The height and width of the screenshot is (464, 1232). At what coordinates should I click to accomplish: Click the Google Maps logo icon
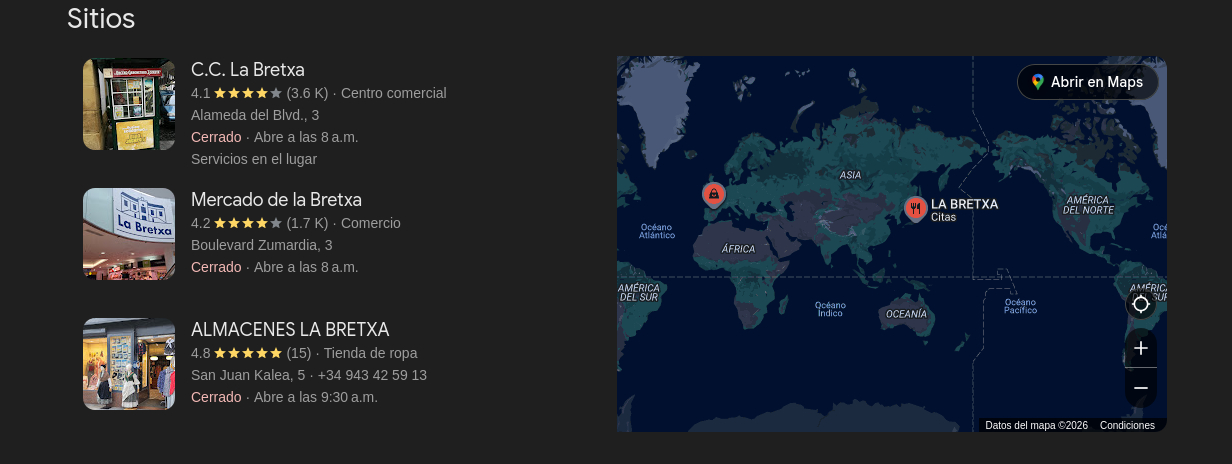click(1038, 82)
